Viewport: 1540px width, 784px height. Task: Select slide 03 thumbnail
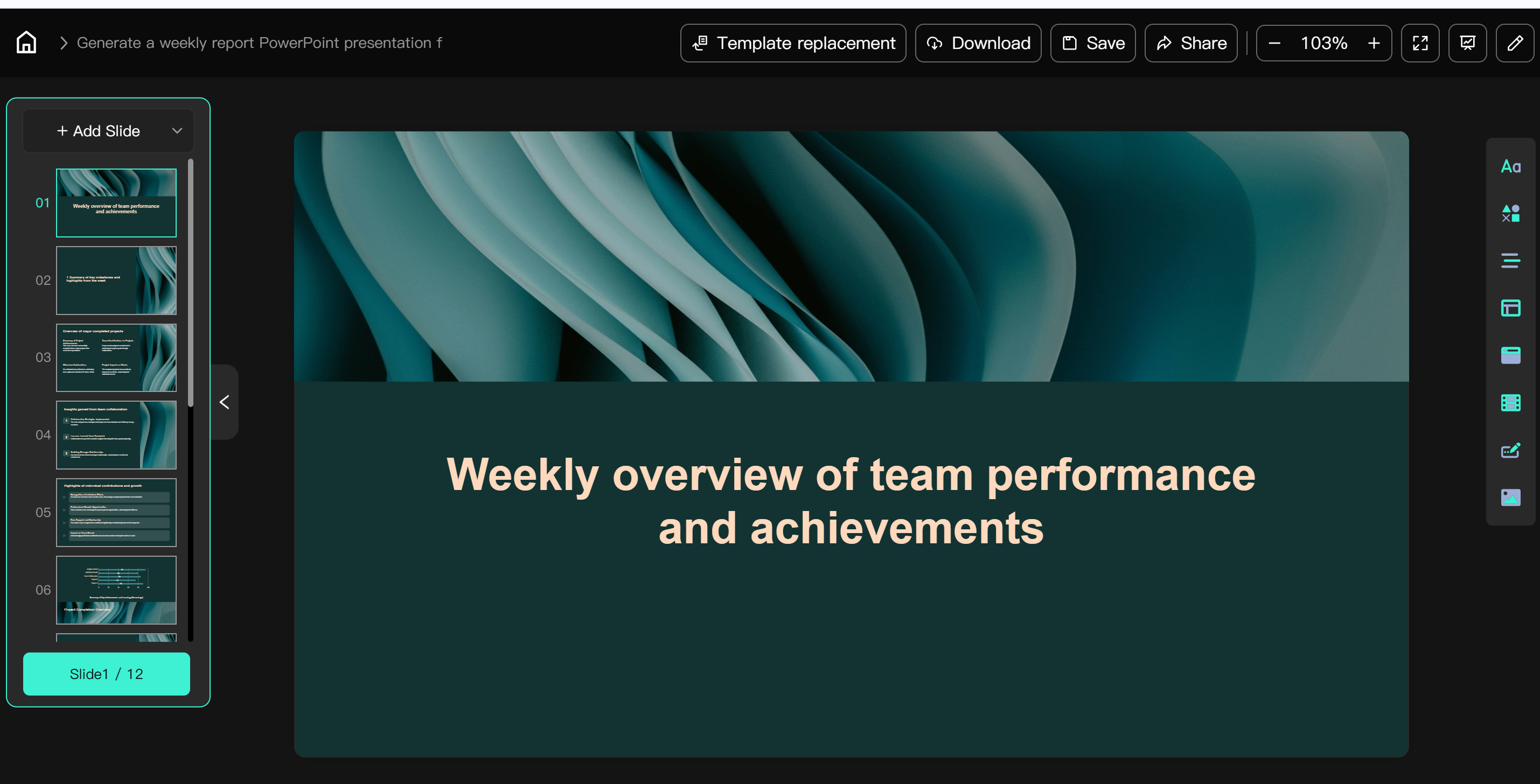coord(116,358)
